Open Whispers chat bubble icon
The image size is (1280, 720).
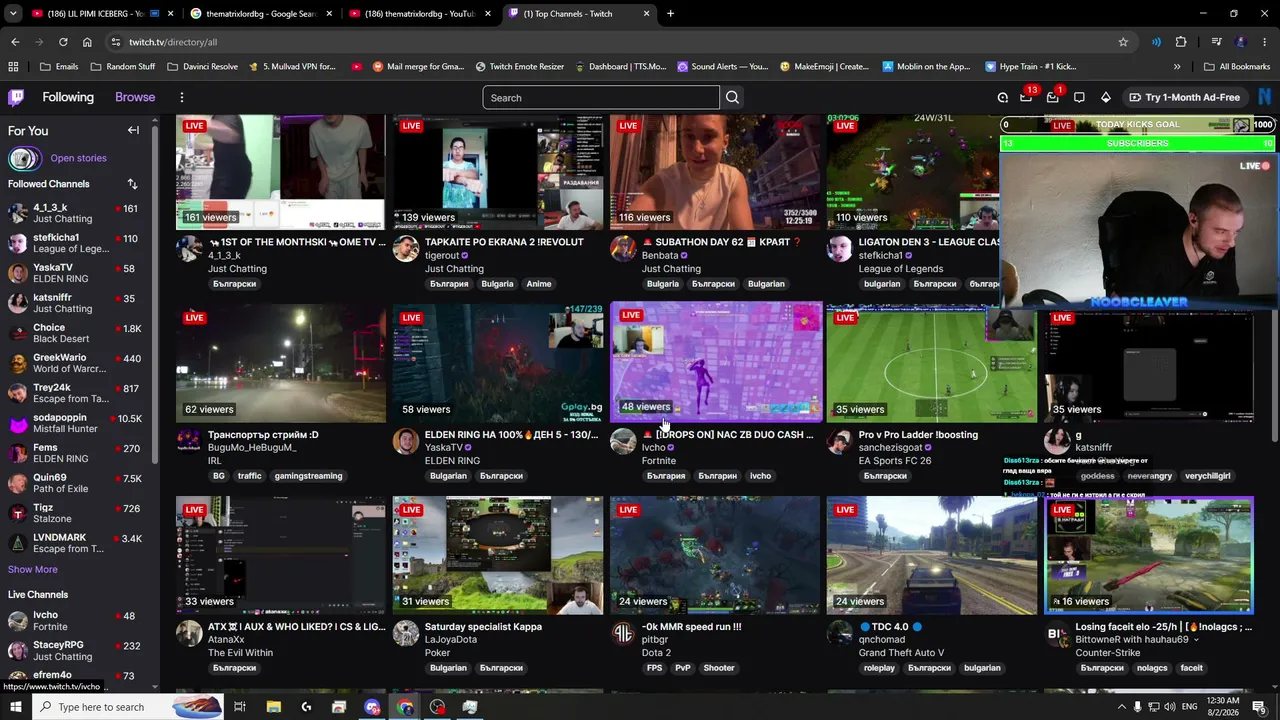(1079, 97)
